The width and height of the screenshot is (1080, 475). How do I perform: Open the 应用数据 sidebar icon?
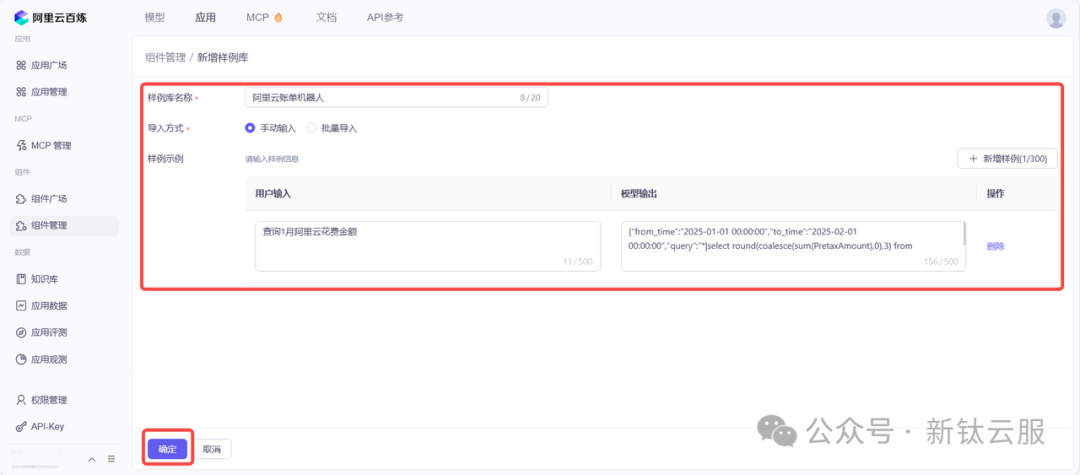[x=21, y=306]
